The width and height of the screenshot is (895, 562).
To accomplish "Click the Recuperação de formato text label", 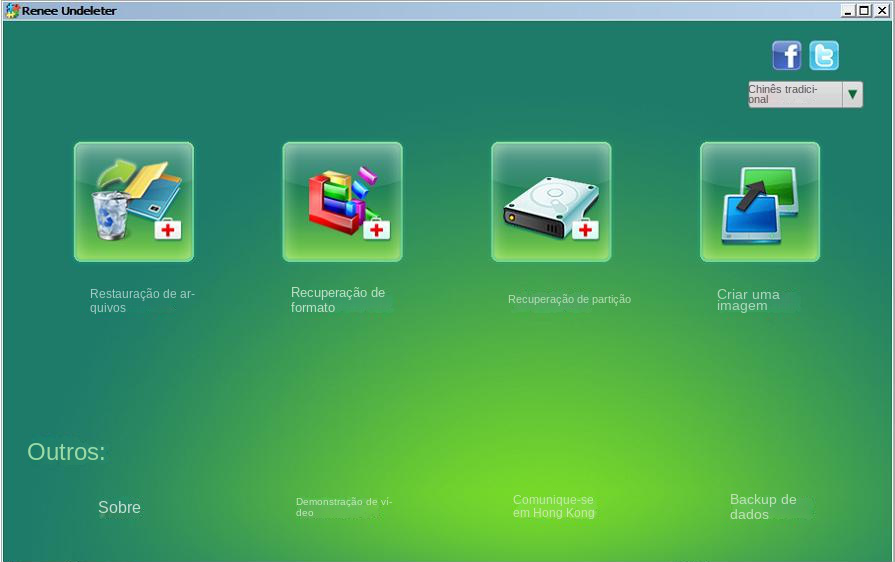I will point(337,300).
